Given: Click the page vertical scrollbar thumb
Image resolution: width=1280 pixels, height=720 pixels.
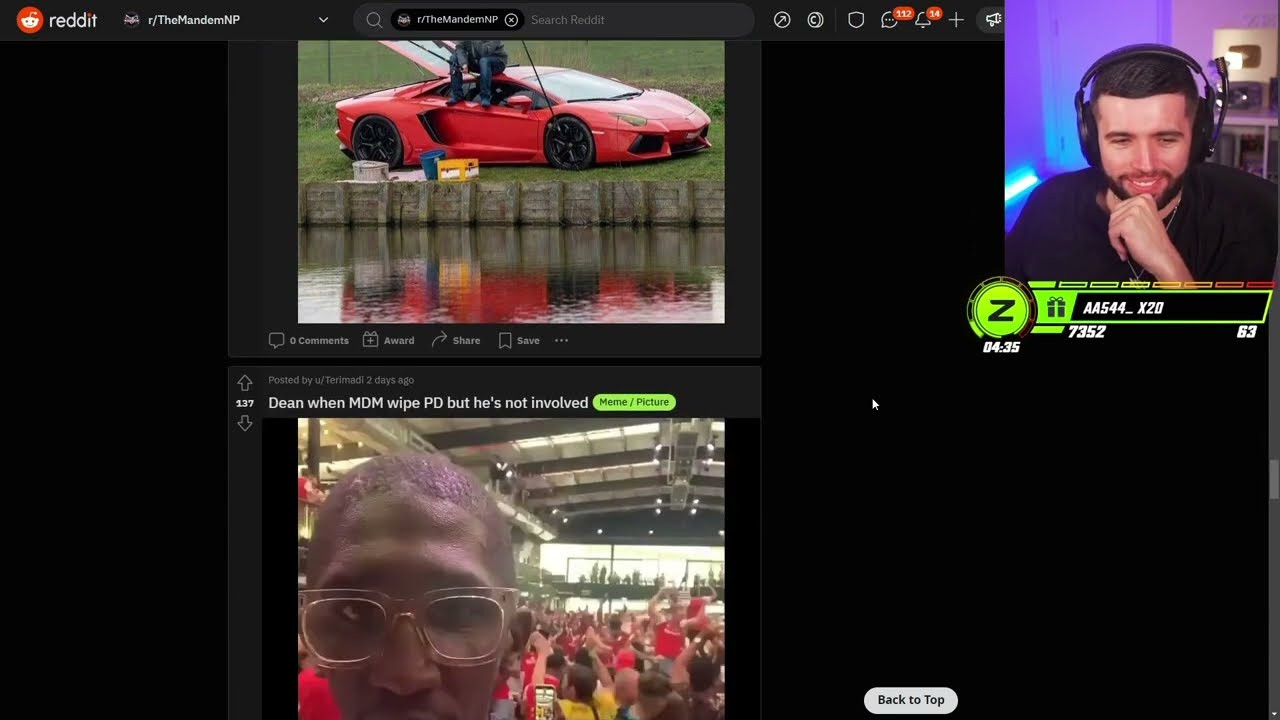Looking at the screenshot, I should coord(1274,479).
